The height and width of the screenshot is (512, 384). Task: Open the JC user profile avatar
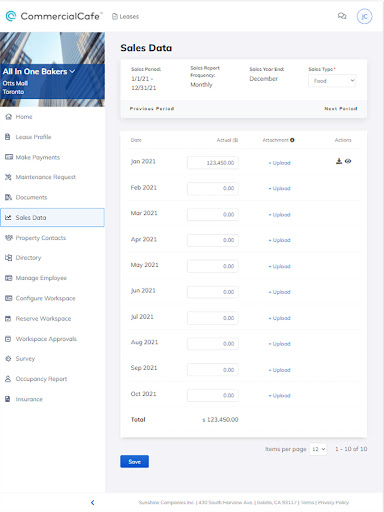pos(364,16)
